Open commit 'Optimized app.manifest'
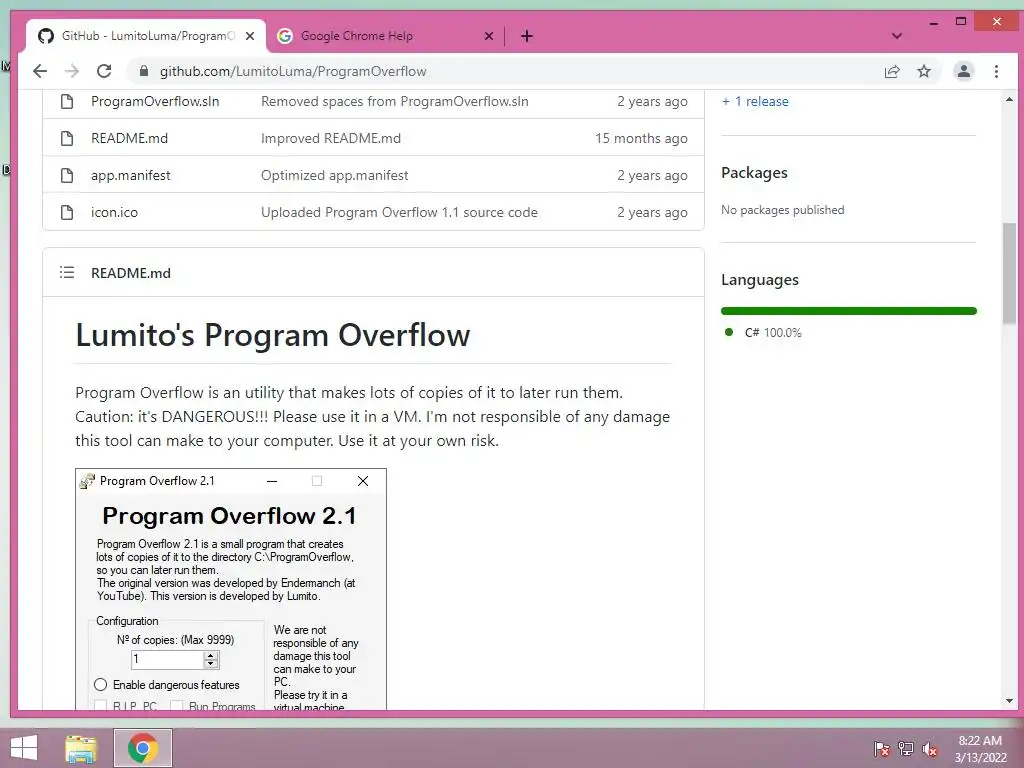Viewport: 1024px width, 768px height. pyautogui.click(x=334, y=175)
